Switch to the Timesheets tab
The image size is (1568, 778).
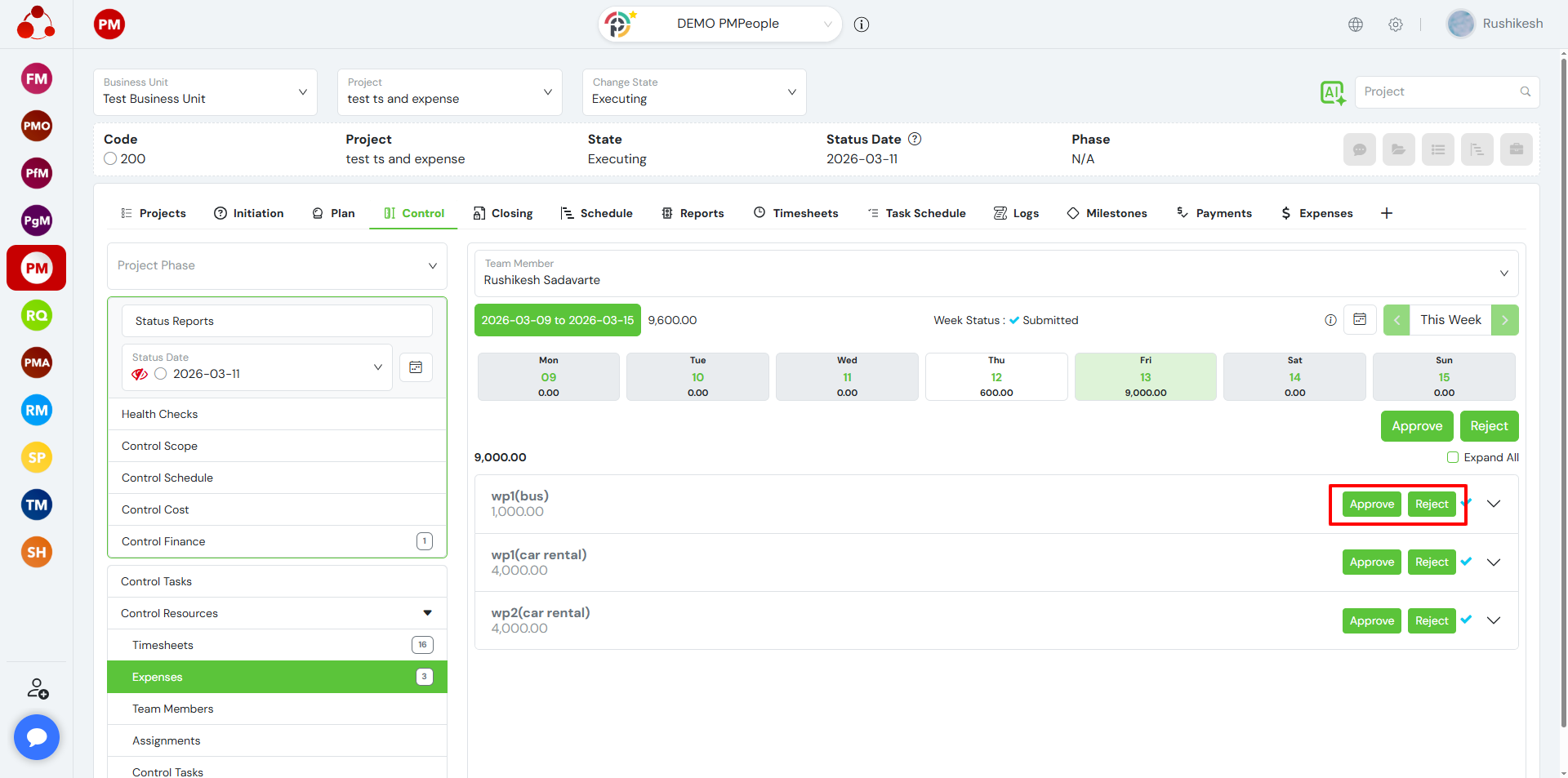(x=795, y=213)
